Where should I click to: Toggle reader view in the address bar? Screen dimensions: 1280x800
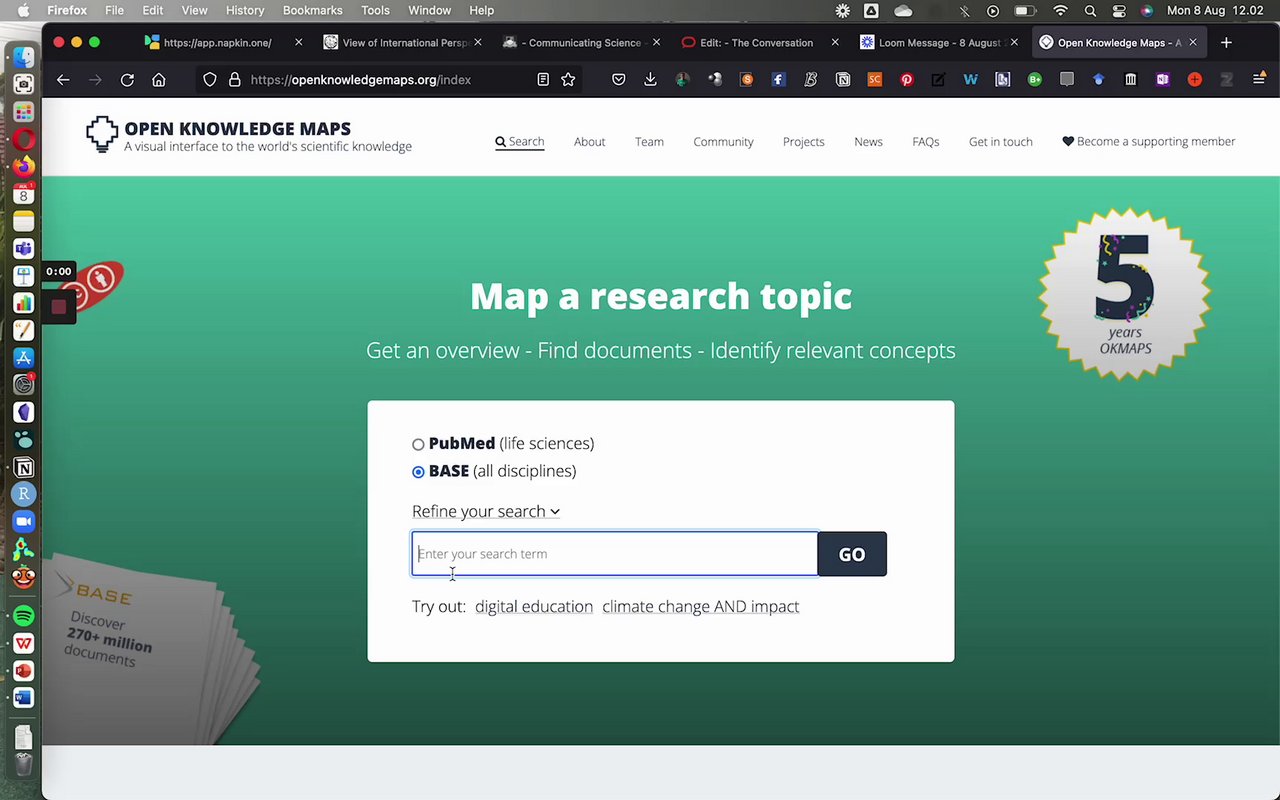pyautogui.click(x=543, y=80)
